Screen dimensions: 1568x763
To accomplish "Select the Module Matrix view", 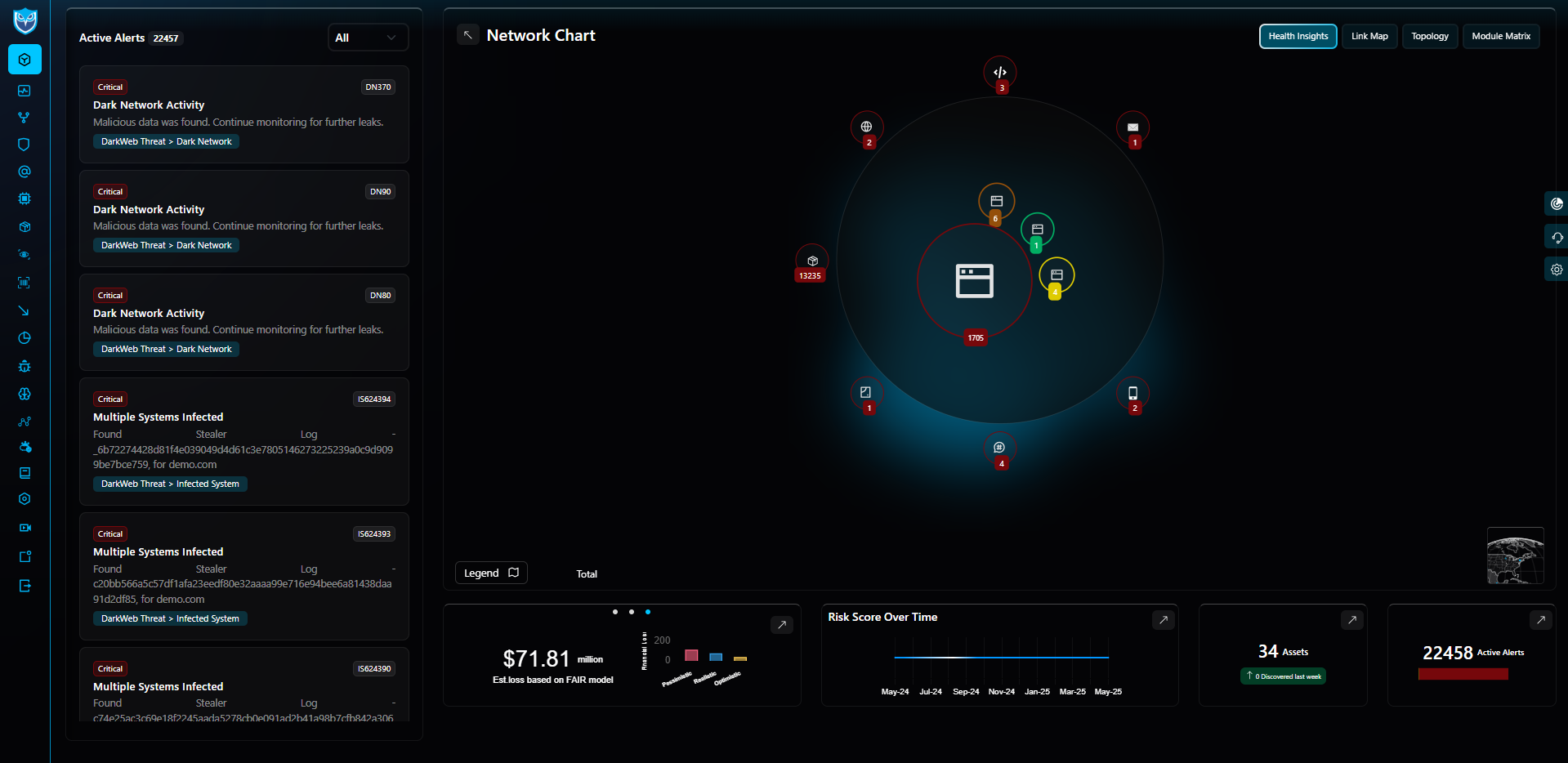I will [1500, 36].
